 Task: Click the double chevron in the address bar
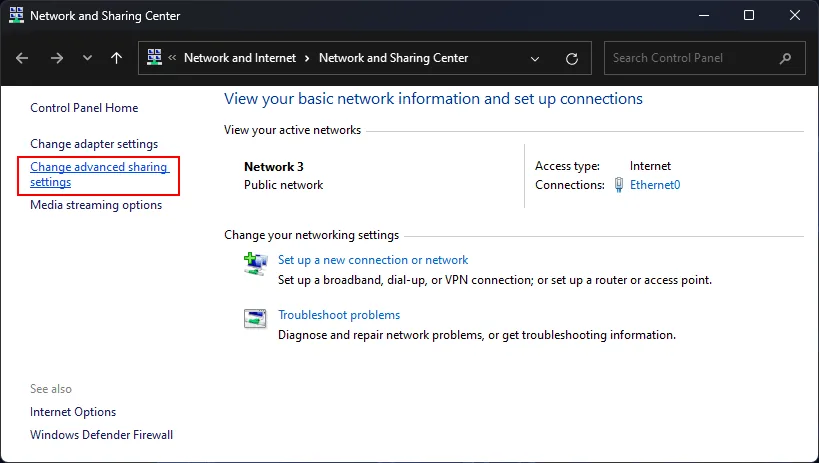coord(172,57)
